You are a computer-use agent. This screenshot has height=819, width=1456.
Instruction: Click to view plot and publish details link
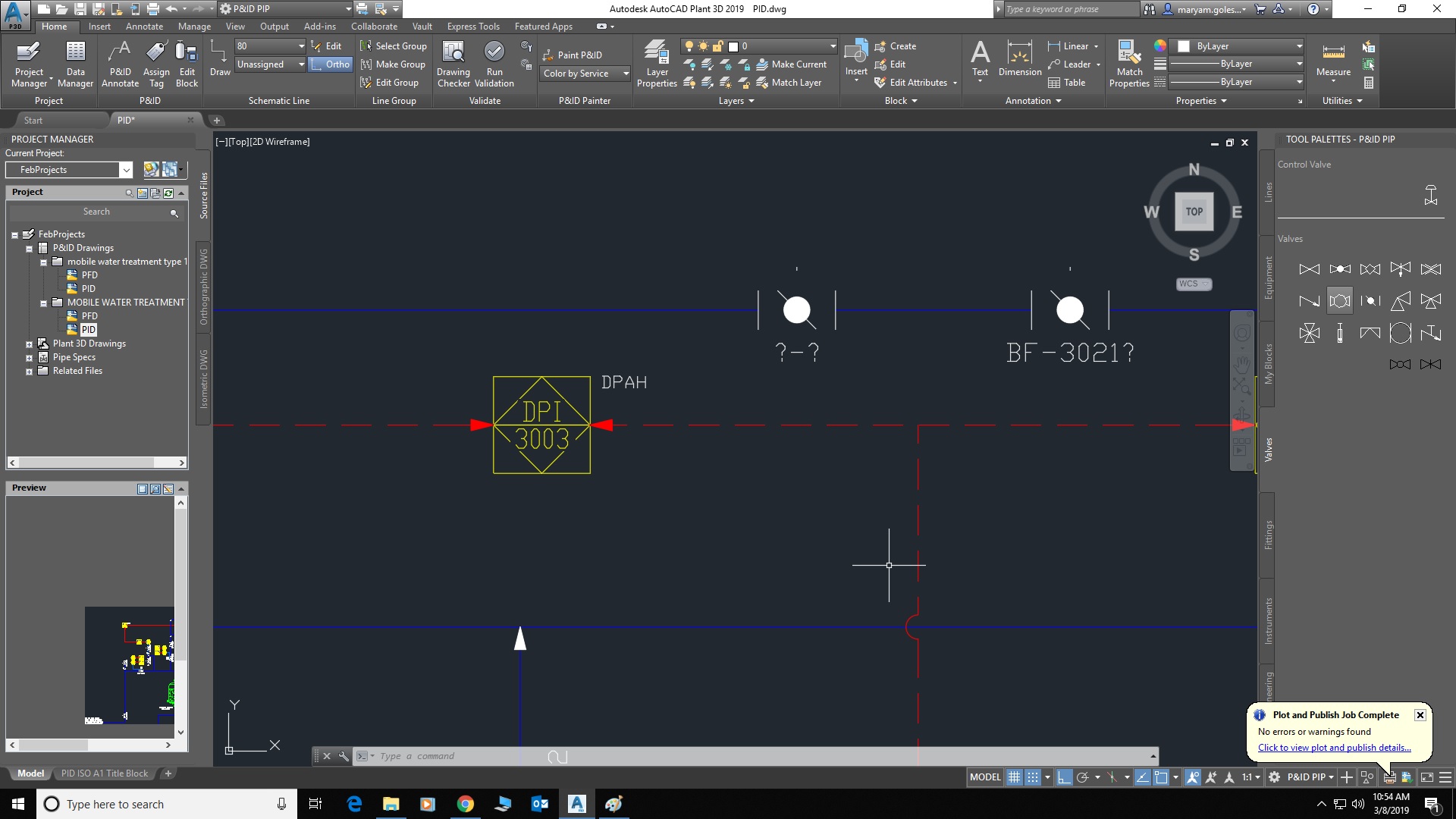click(1334, 748)
